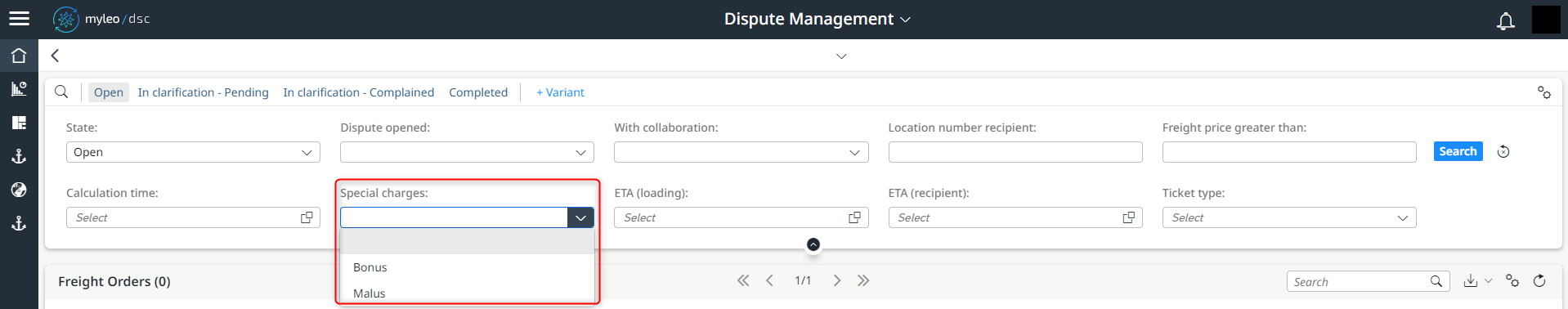Select the Open variant tab
This screenshot has height=309, width=1568.
tap(109, 92)
